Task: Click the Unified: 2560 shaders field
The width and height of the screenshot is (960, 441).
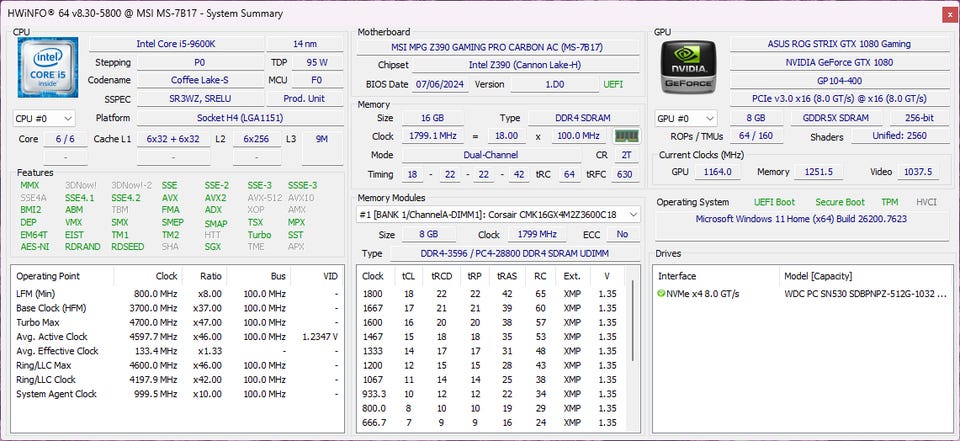Action: [x=899, y=136]
